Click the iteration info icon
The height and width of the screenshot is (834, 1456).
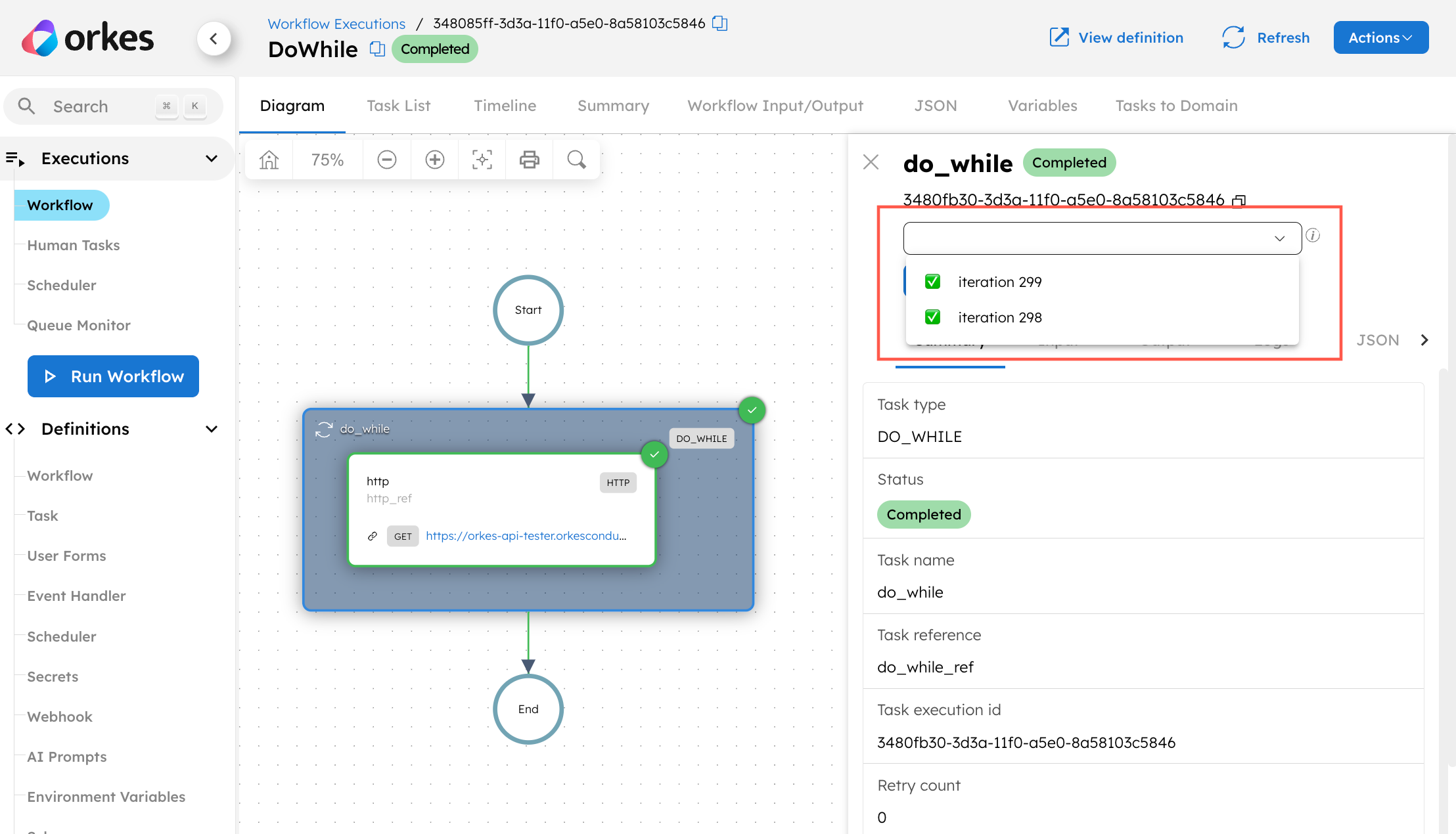pyautogui.click(x=1313, y=235)
